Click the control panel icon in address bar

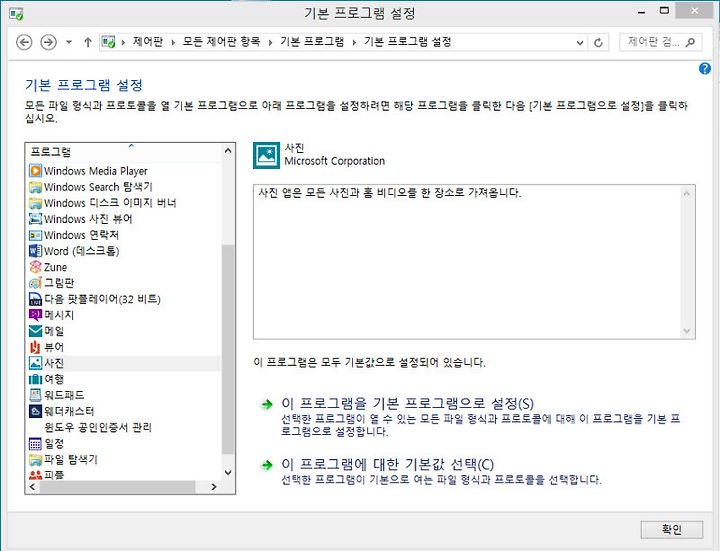[108, 42]
